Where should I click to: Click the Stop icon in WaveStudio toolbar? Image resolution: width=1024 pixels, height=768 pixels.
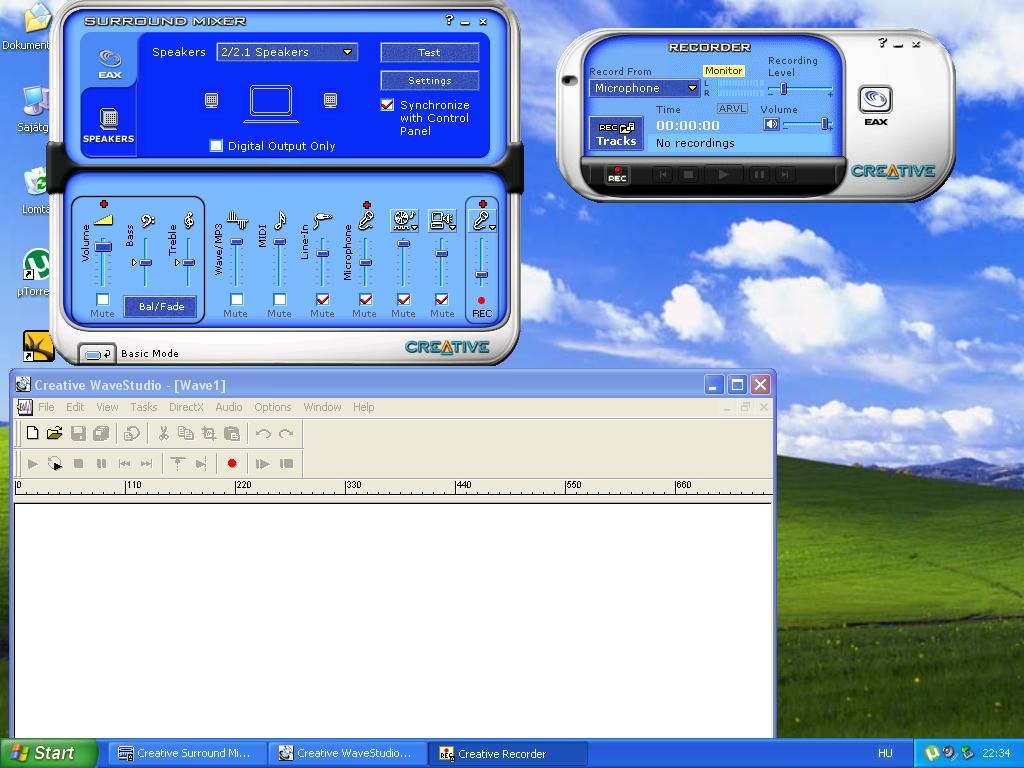click(x=78, y=464)
